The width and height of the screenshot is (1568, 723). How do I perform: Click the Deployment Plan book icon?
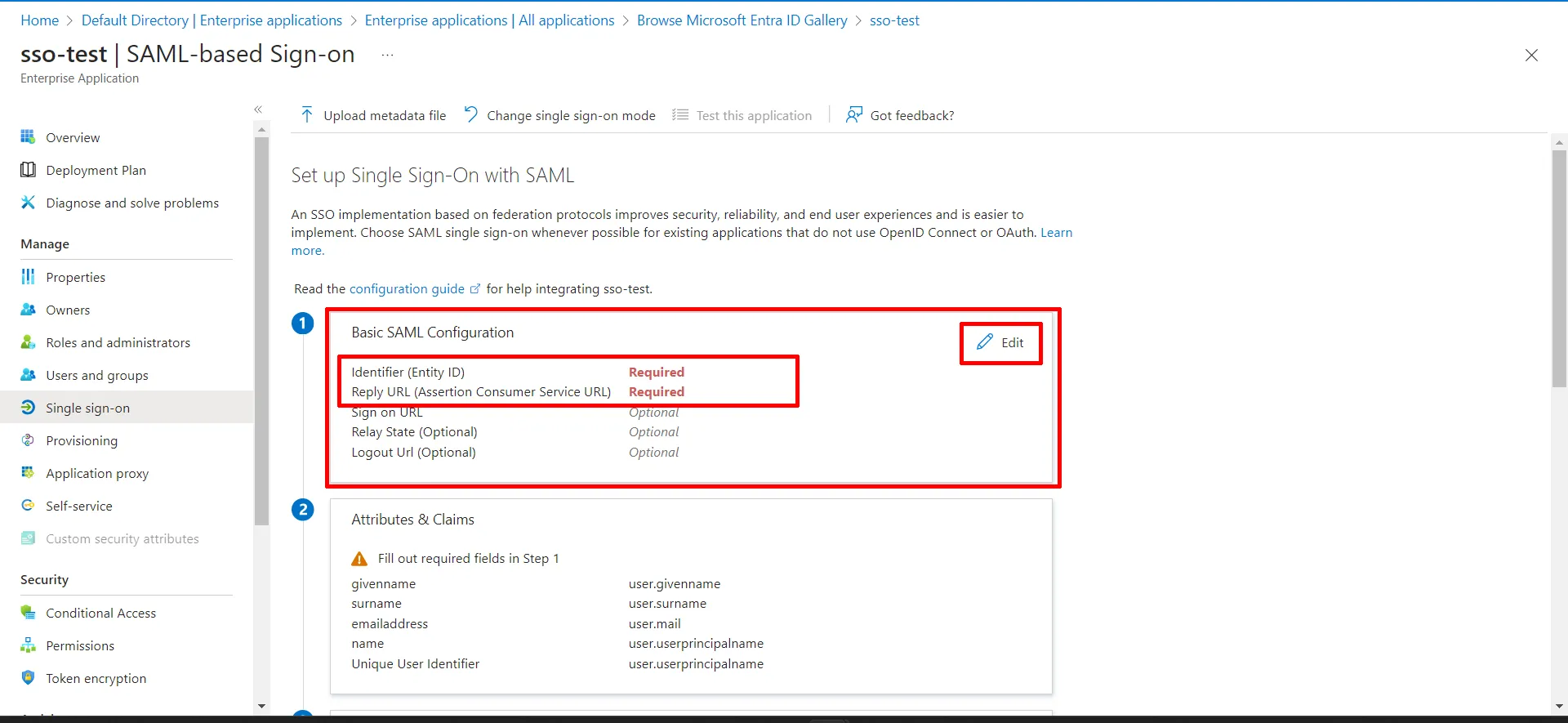[28, 169]
